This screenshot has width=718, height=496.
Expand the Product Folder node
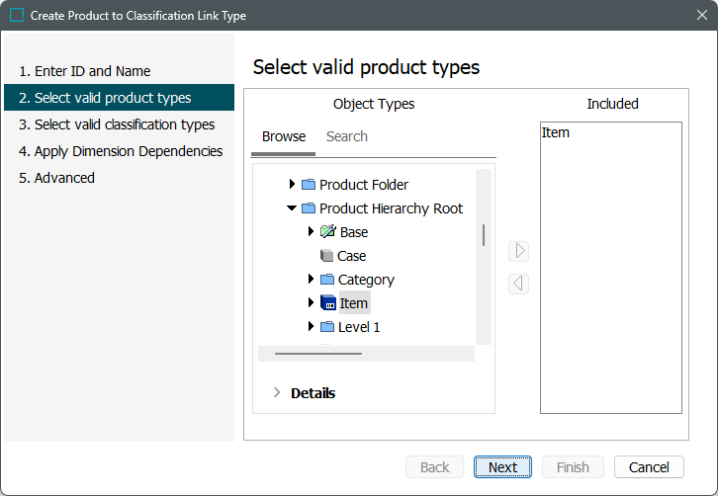coord(292,184)
